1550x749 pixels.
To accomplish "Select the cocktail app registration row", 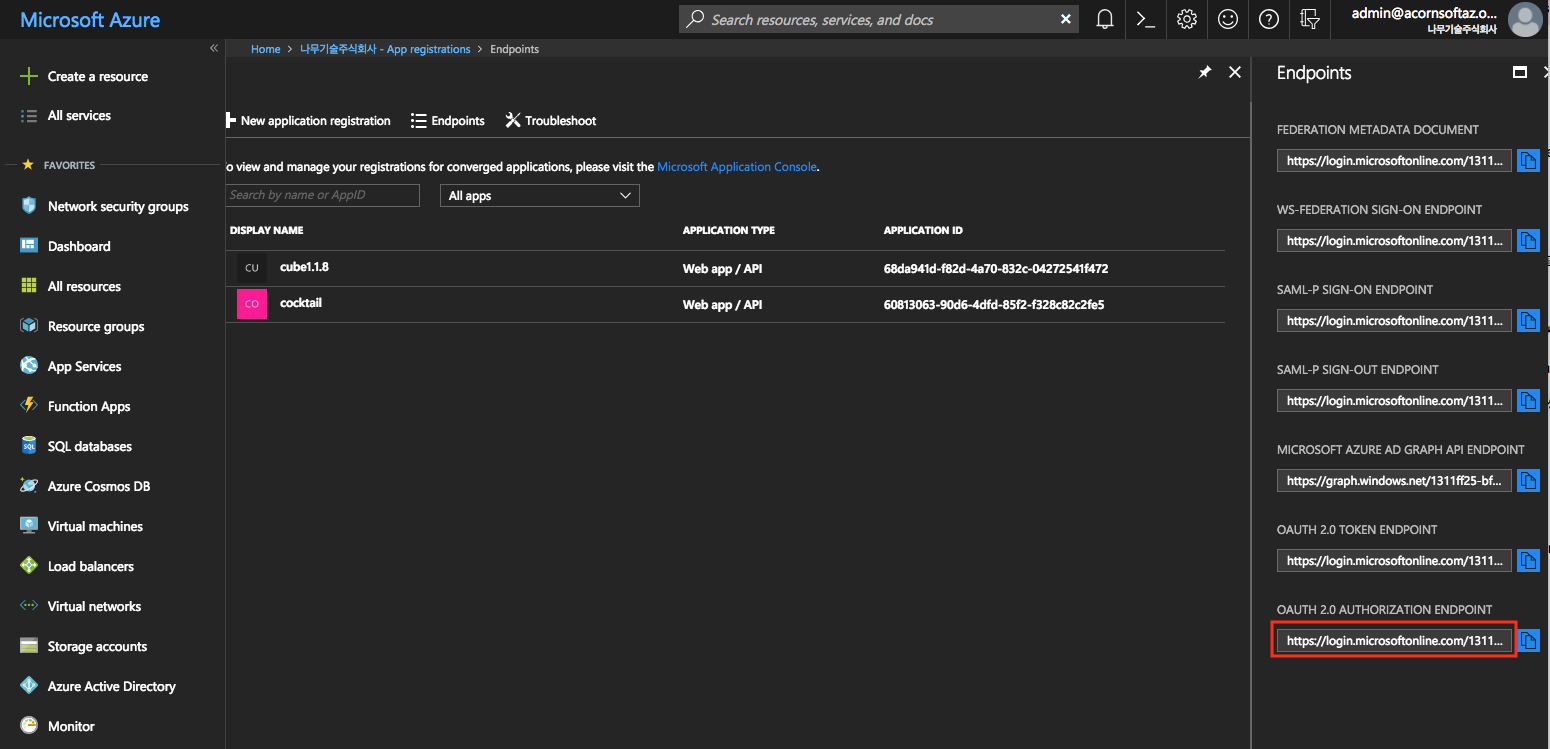I will [x=300, y=304].
